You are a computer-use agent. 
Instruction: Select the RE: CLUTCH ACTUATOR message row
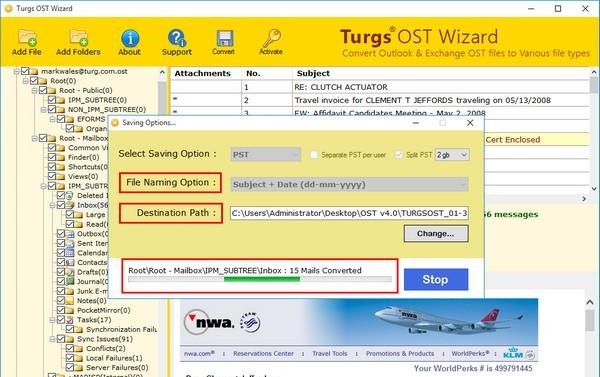pyautogui.click(x=380, y=87)
